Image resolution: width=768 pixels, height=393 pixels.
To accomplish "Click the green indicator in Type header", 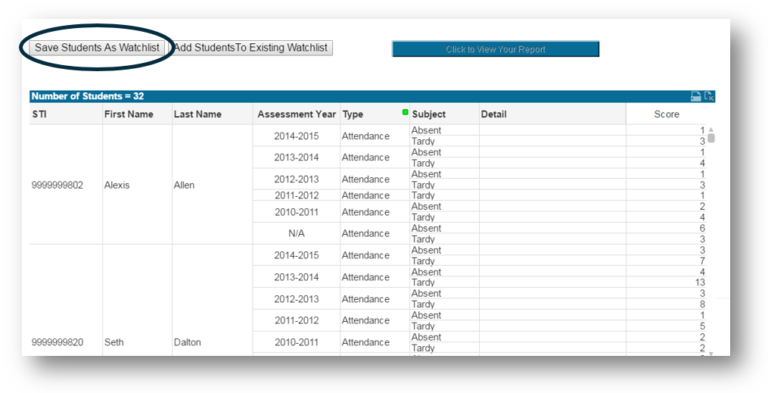I will click(405, 112).
